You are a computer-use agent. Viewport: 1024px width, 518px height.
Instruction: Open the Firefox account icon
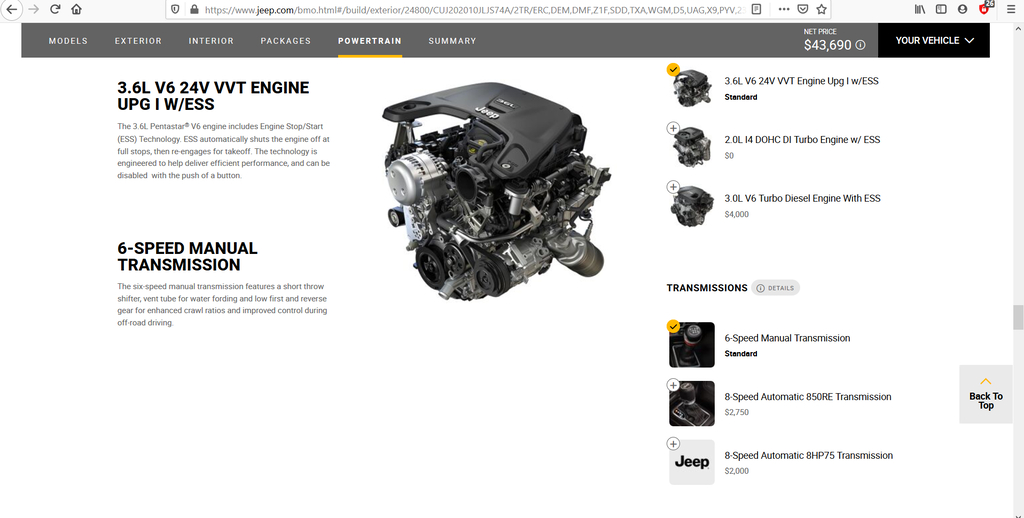pos(962,9)
